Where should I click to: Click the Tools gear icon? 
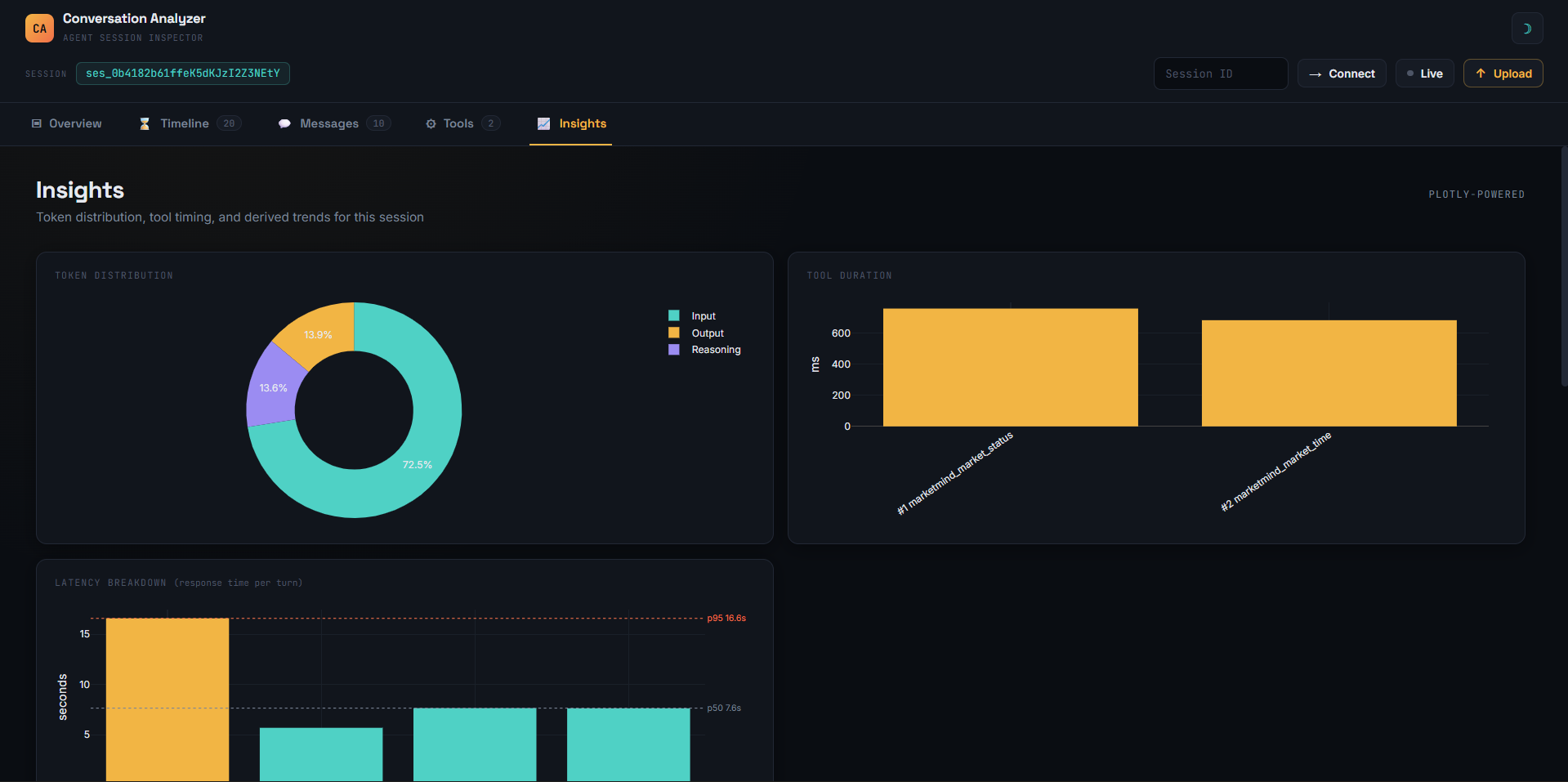431,123
